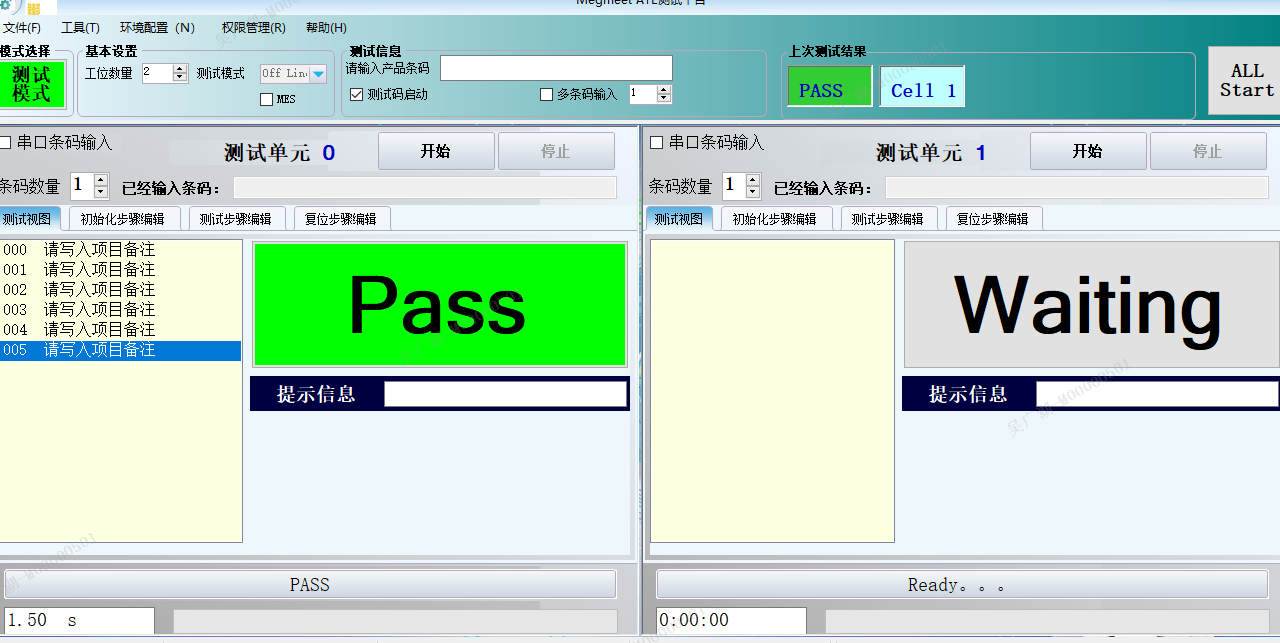Image resolution: width=1280 pixels, height=643 pixels.
Task: Open 初始化步骤编辑 tab in unit 1
Action: [774, 219]
